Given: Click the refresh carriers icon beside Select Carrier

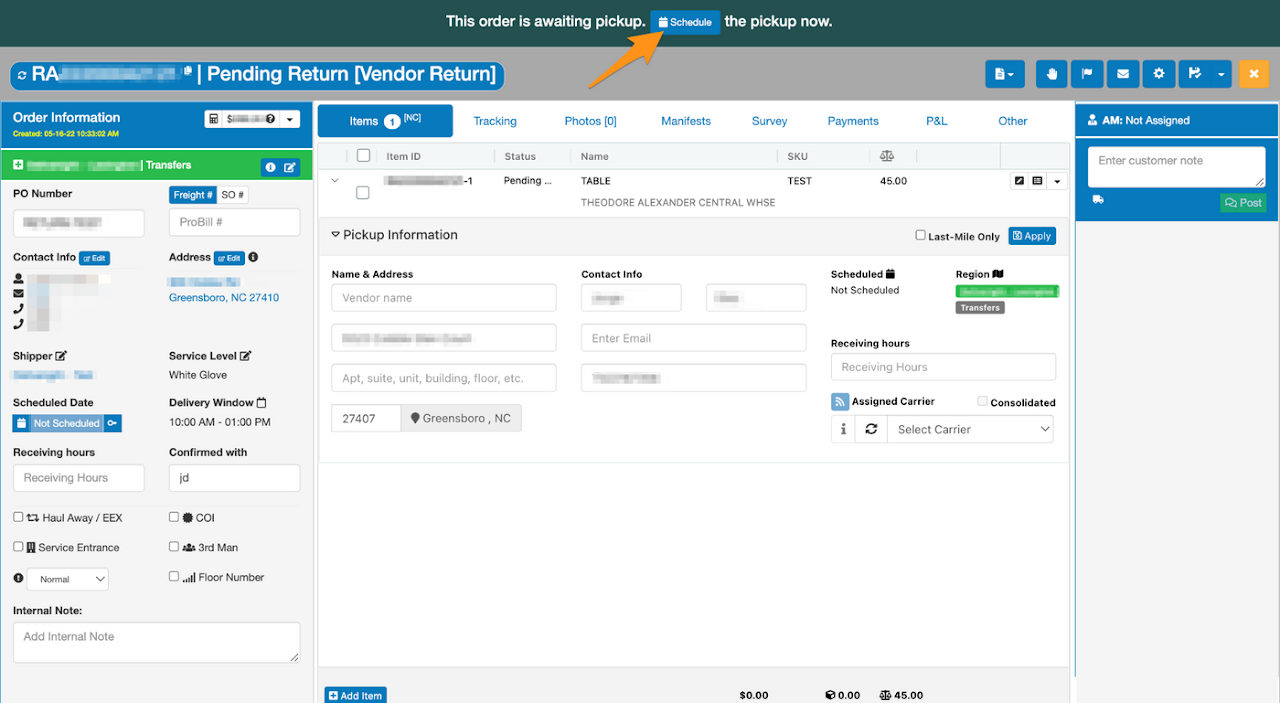Looking at the screenshot, I should click(871, 429).
